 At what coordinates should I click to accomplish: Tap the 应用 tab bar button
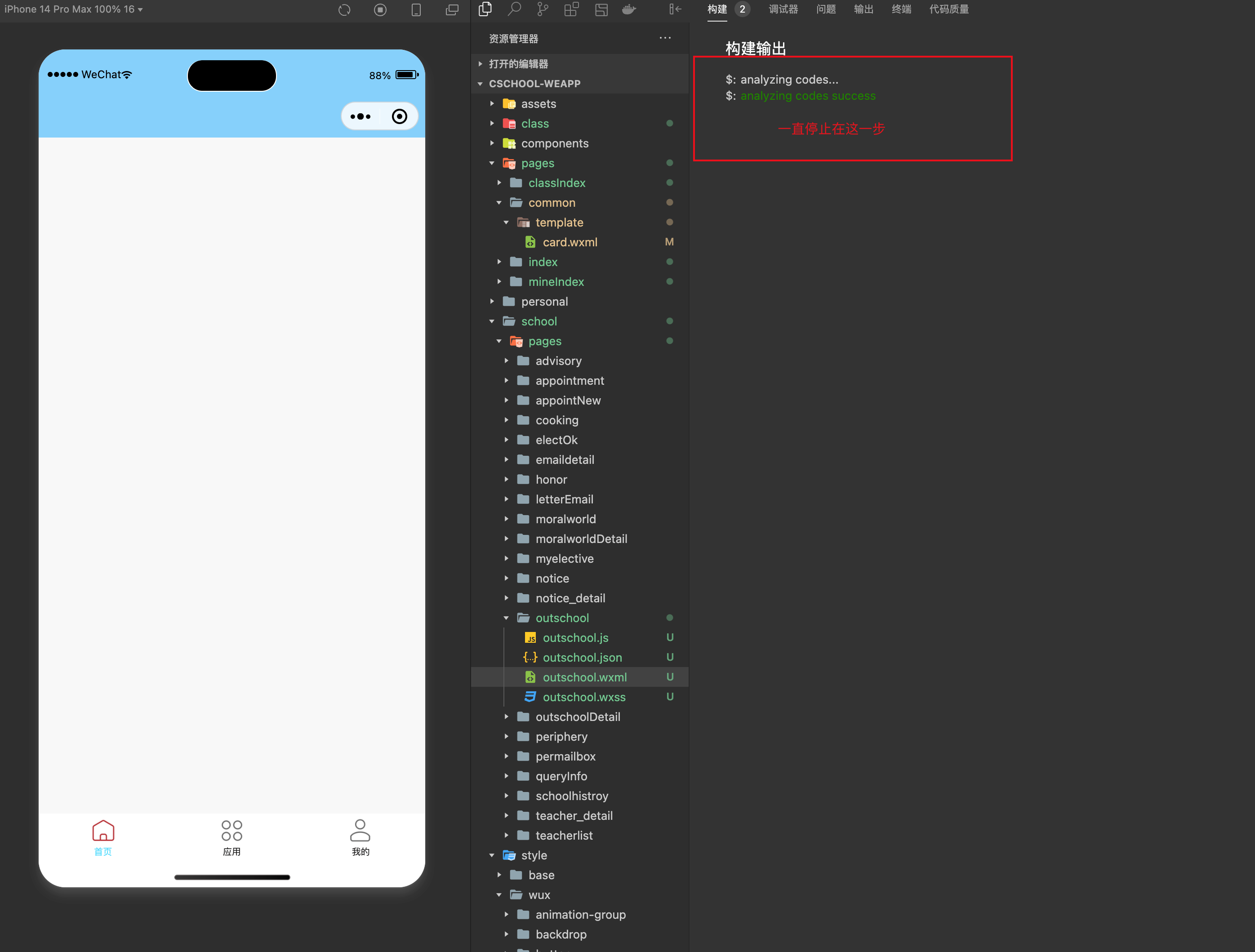click(231, 837)
